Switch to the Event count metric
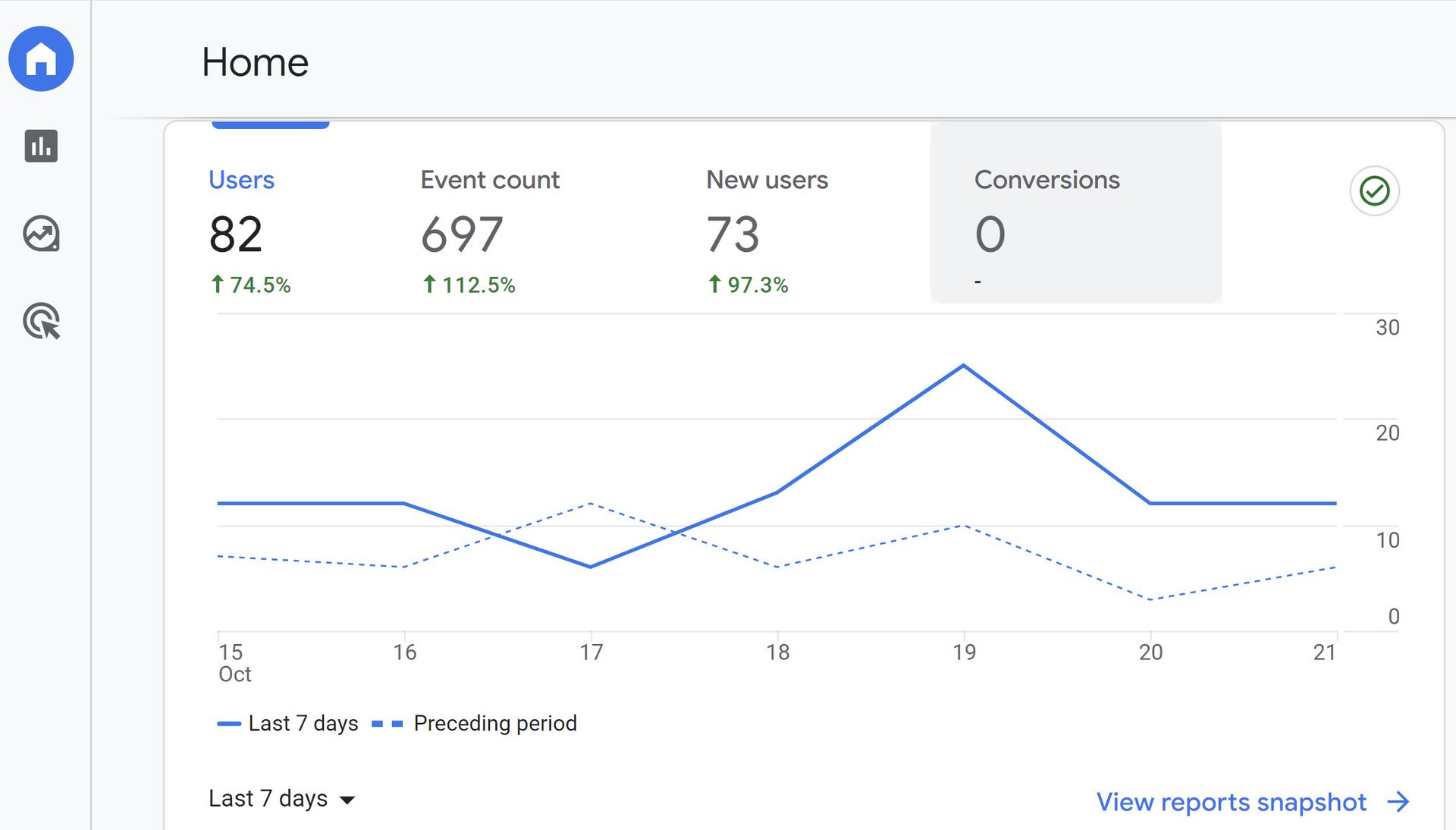This screenshot has width=1456, height=830. [x=490, y=180]
